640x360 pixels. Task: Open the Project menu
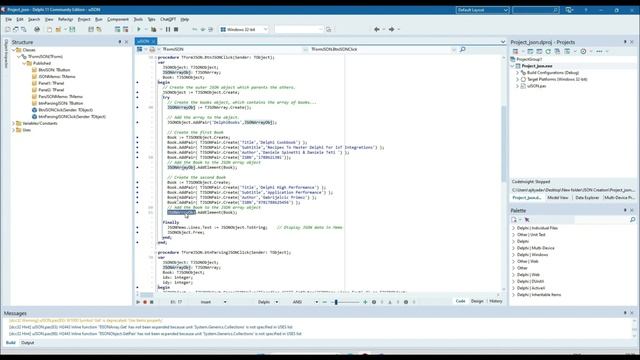click(x=84, y=19)
